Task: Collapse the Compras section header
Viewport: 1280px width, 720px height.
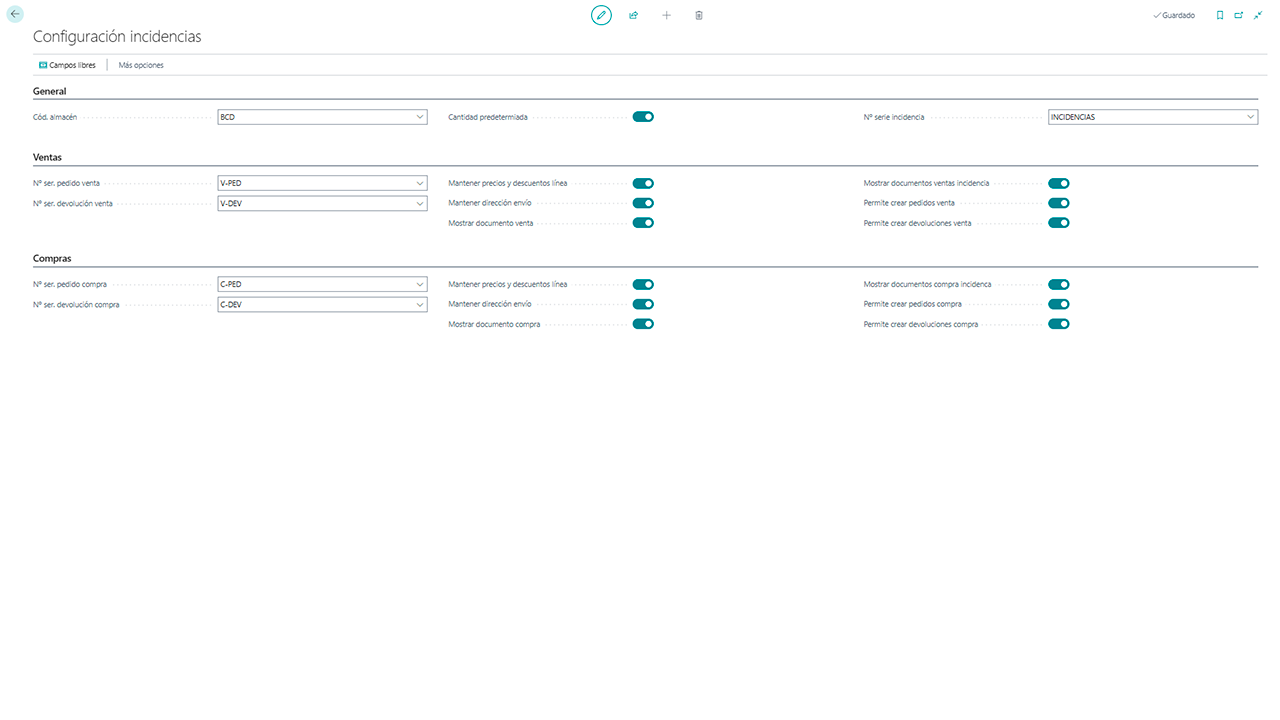Action: [52, 258]
